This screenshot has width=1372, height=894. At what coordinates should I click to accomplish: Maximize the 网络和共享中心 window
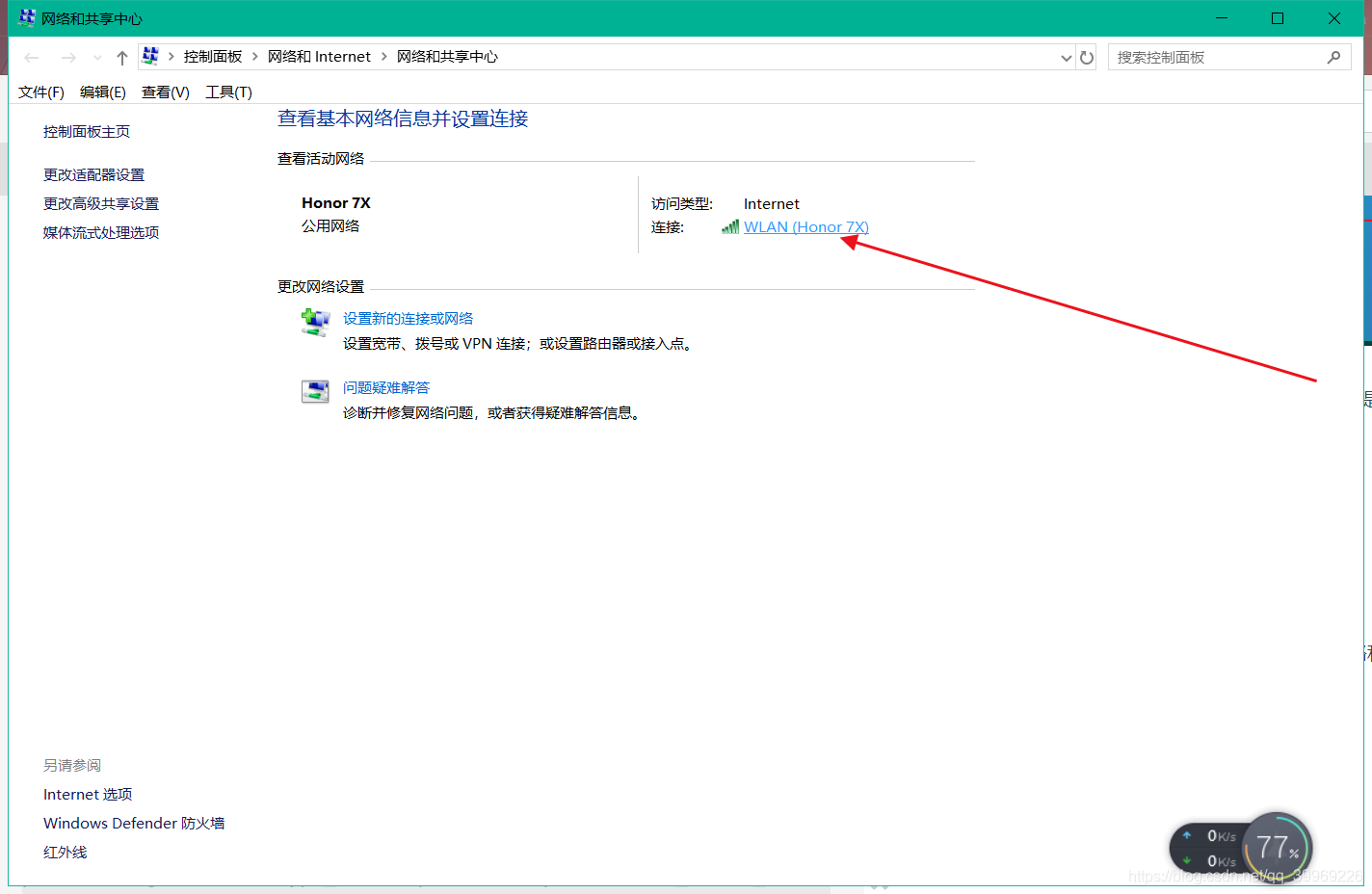coord(1278,18)
